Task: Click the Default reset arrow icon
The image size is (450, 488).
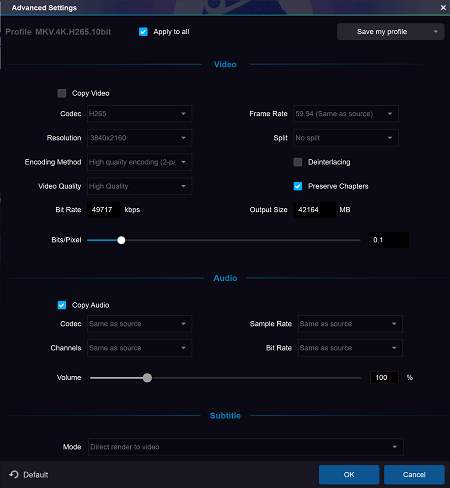Action: pyautogui.click(x=14, y=474)
